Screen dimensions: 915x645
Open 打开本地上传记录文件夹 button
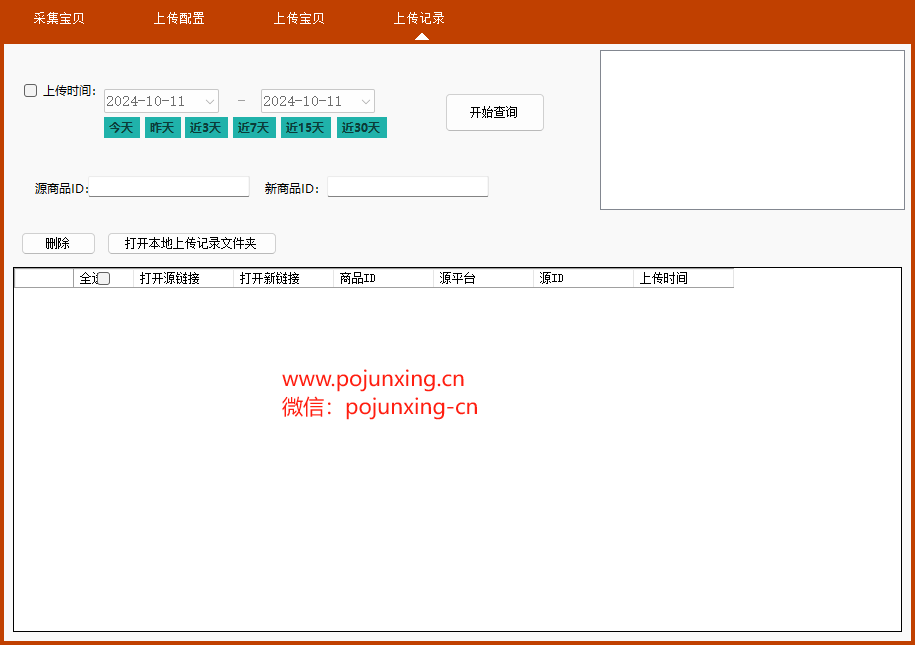click(191, 243)
